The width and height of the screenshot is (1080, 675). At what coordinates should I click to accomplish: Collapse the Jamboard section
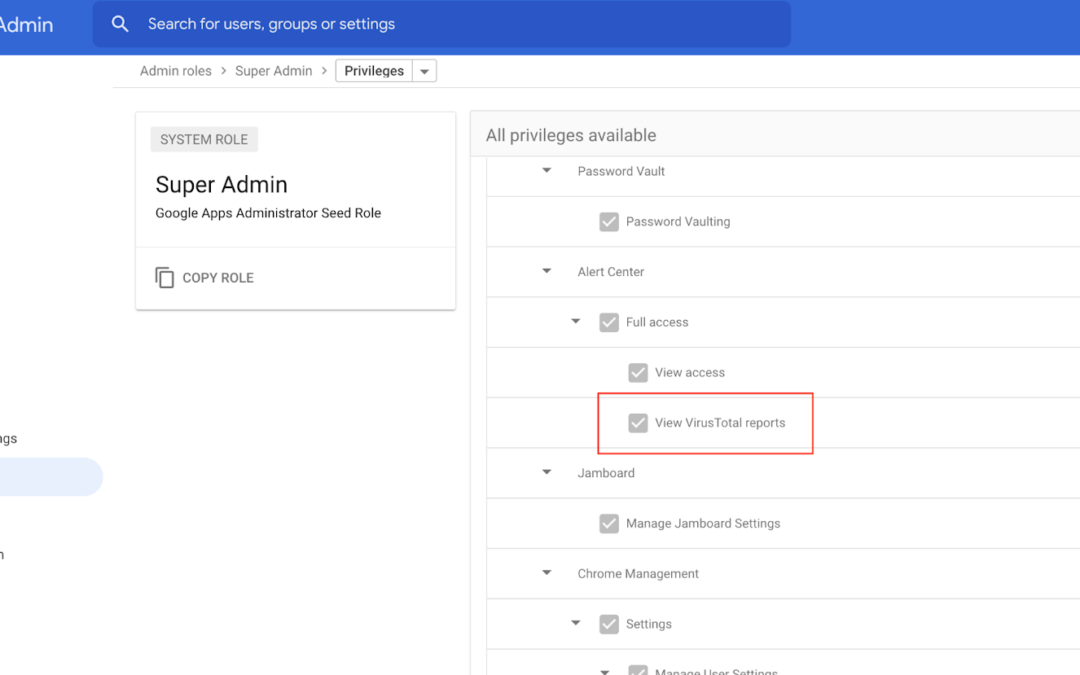[546, 472]
